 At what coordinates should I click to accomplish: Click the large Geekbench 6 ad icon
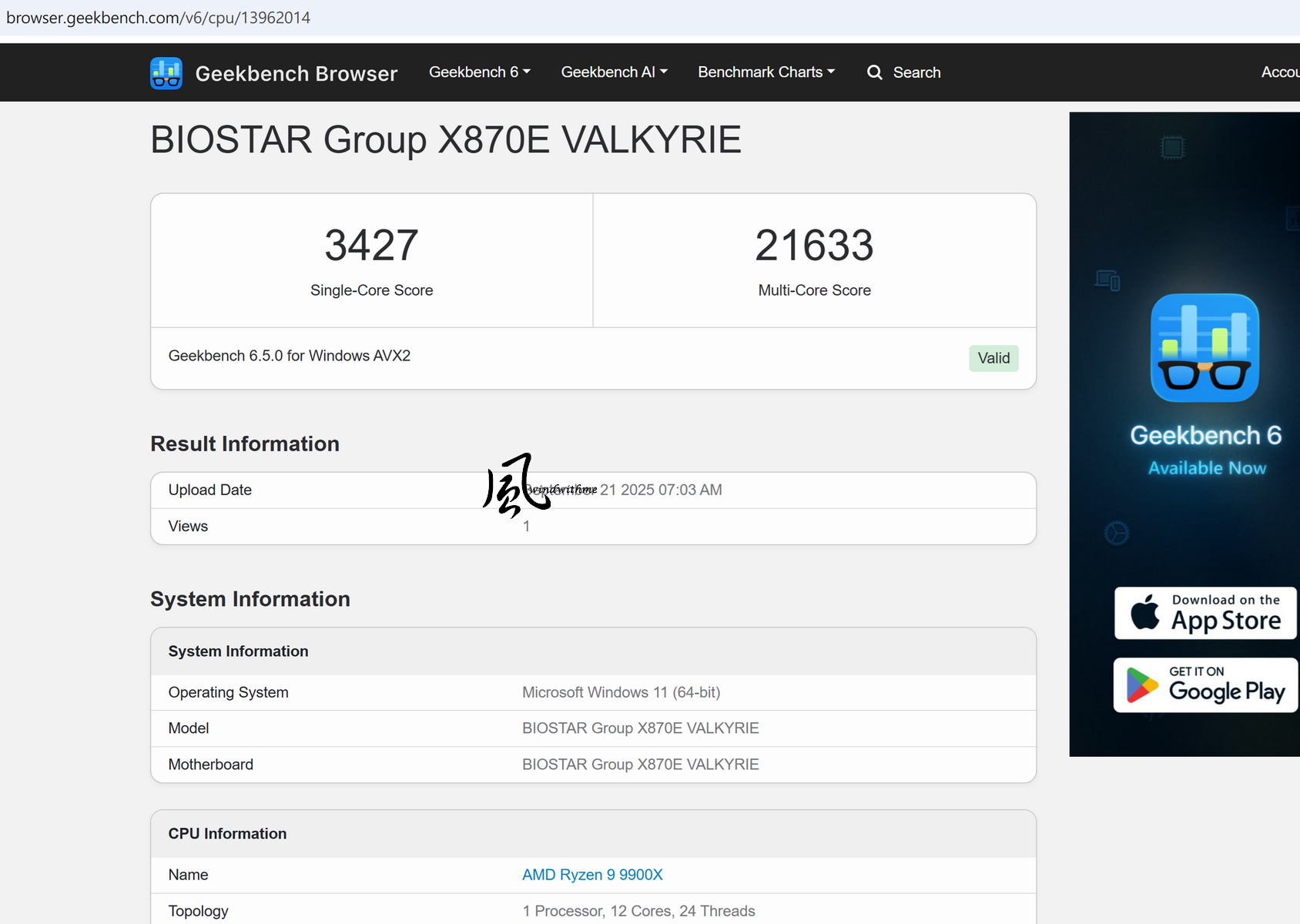point(1205,348)
